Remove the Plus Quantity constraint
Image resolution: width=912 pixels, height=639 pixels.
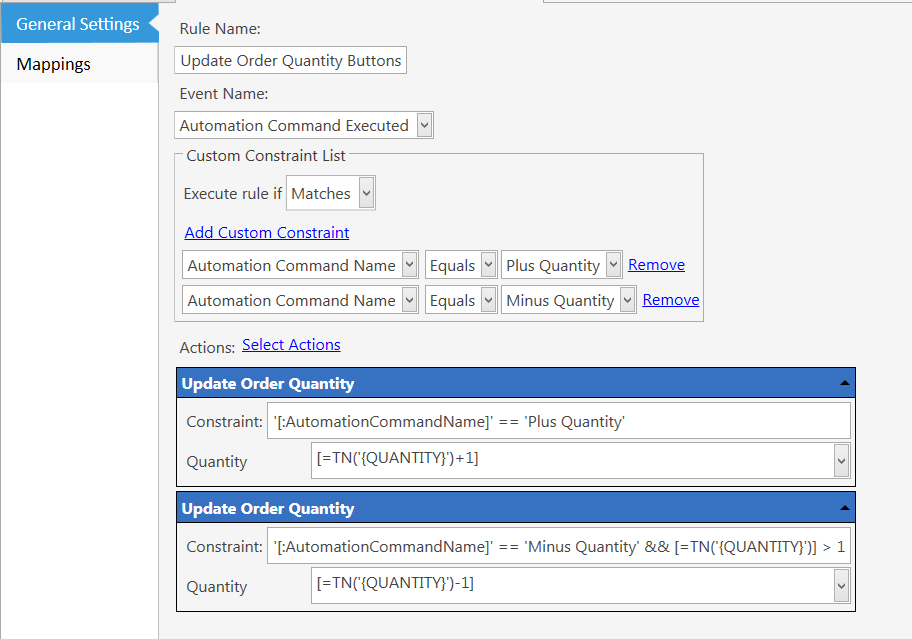(x=656, y=265)
